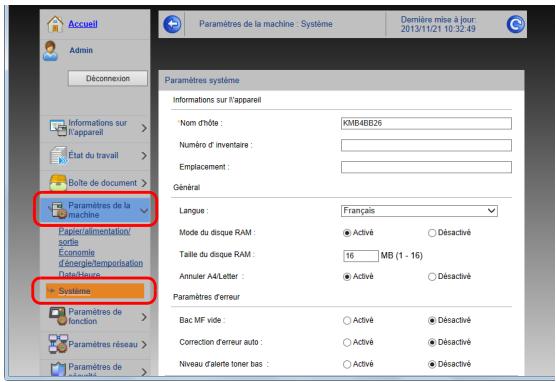
Task: Expand the Paramètres de sécurité chevron
Action: pos(144,372)
